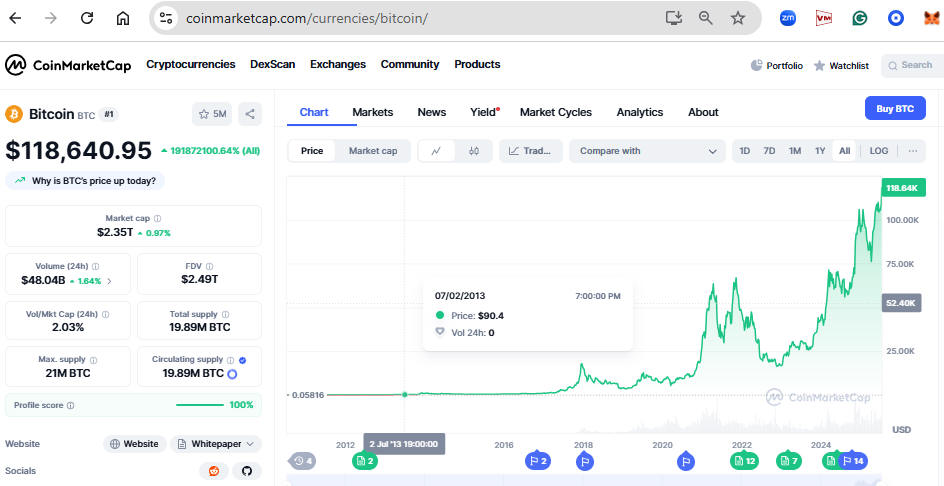Open the DexScan nav menu
Viewport: 944px width, 486px height.
click(x=273, y=64)
